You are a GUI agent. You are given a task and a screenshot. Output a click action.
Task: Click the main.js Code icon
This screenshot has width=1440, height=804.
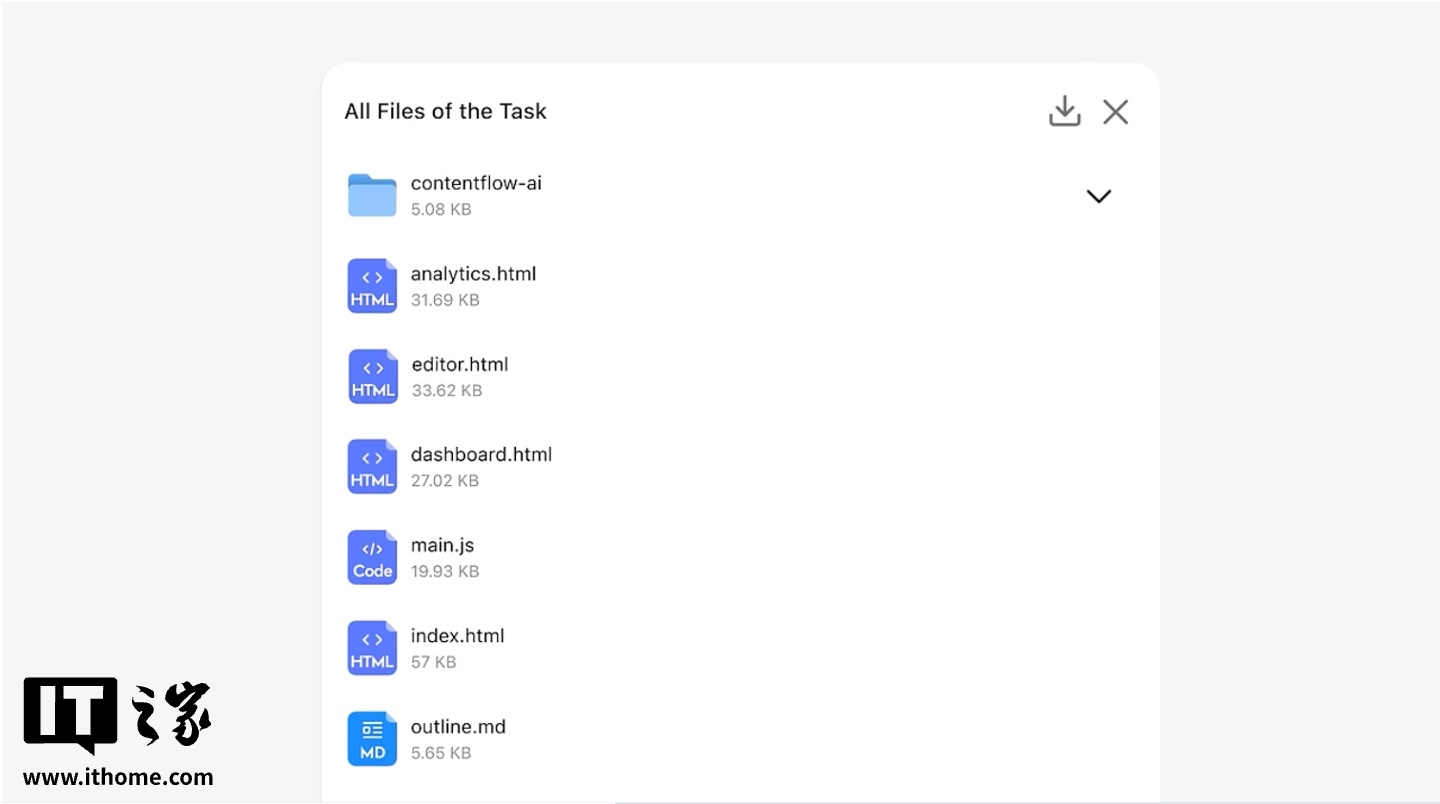click(x=372, y=557)
